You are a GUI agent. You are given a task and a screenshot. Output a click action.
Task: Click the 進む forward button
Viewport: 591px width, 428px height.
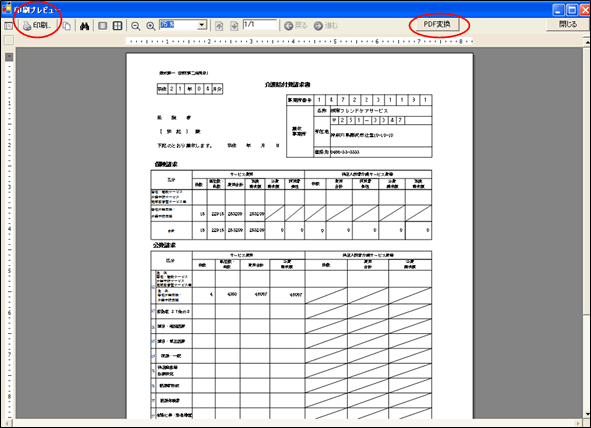tap(326, 26)
